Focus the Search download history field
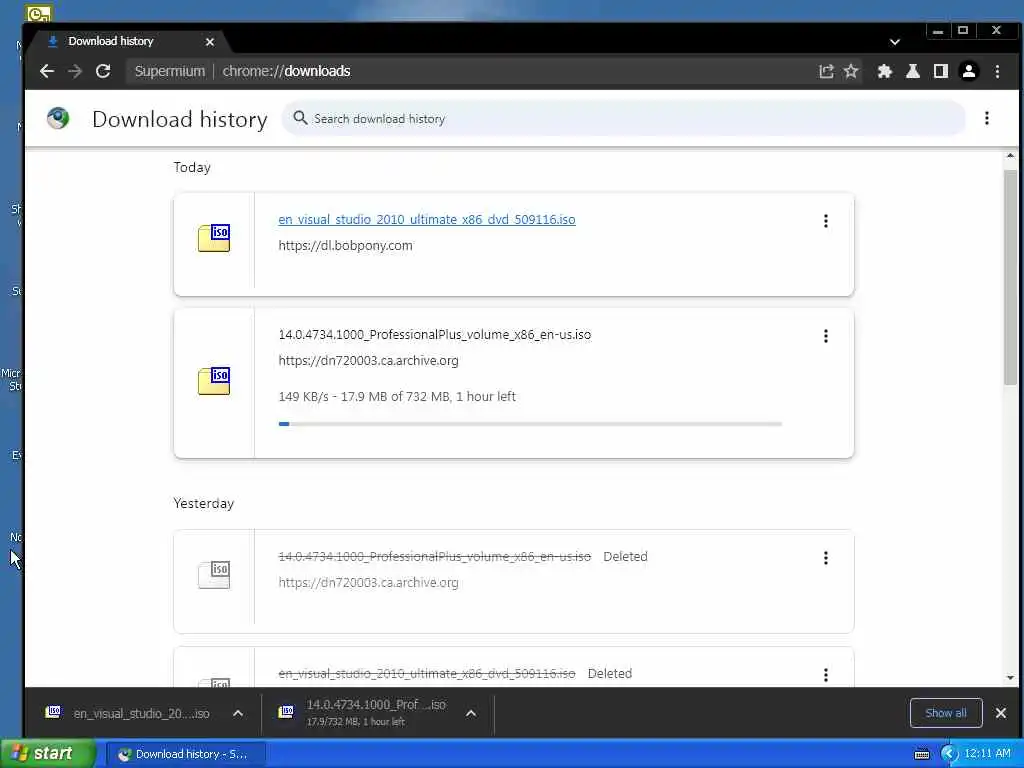 [x=623, y=118]
